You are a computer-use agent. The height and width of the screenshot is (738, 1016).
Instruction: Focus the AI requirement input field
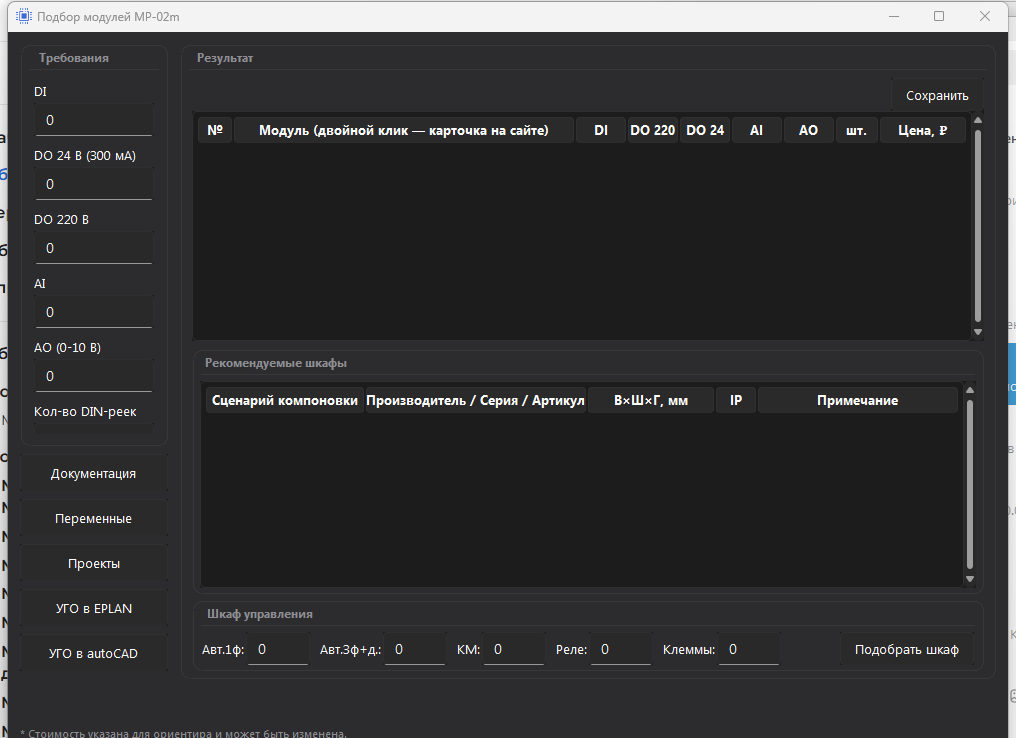pyautogui.click(x=94, y=312)
